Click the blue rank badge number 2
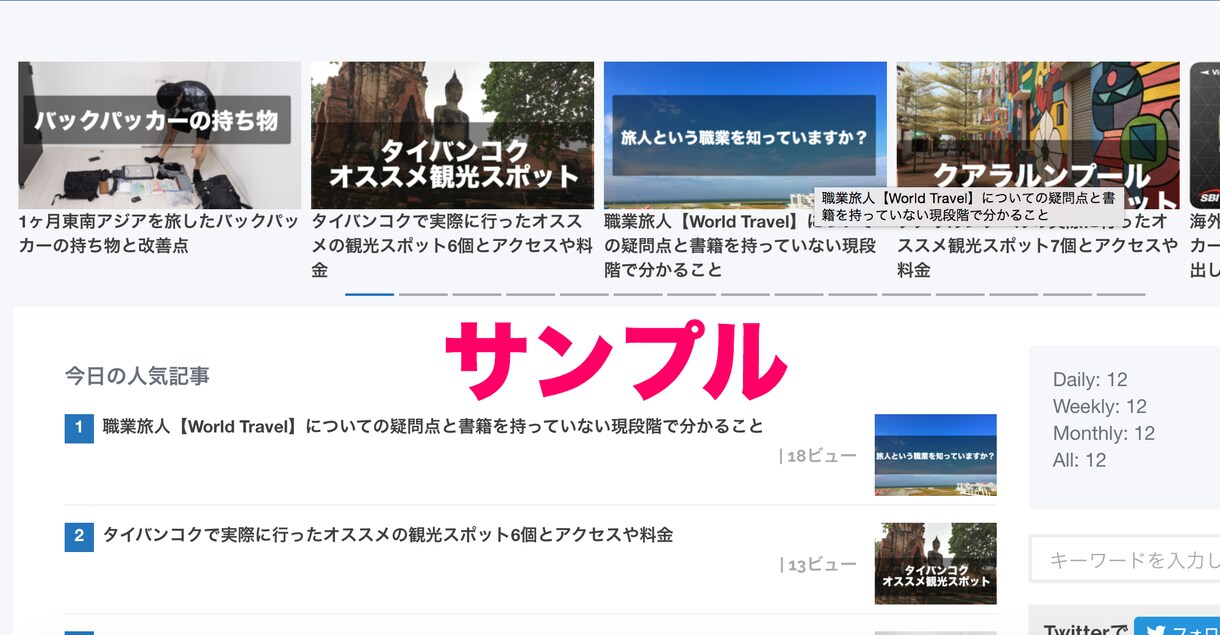Viewport: 1220px width, 635px height. point(79,537)
